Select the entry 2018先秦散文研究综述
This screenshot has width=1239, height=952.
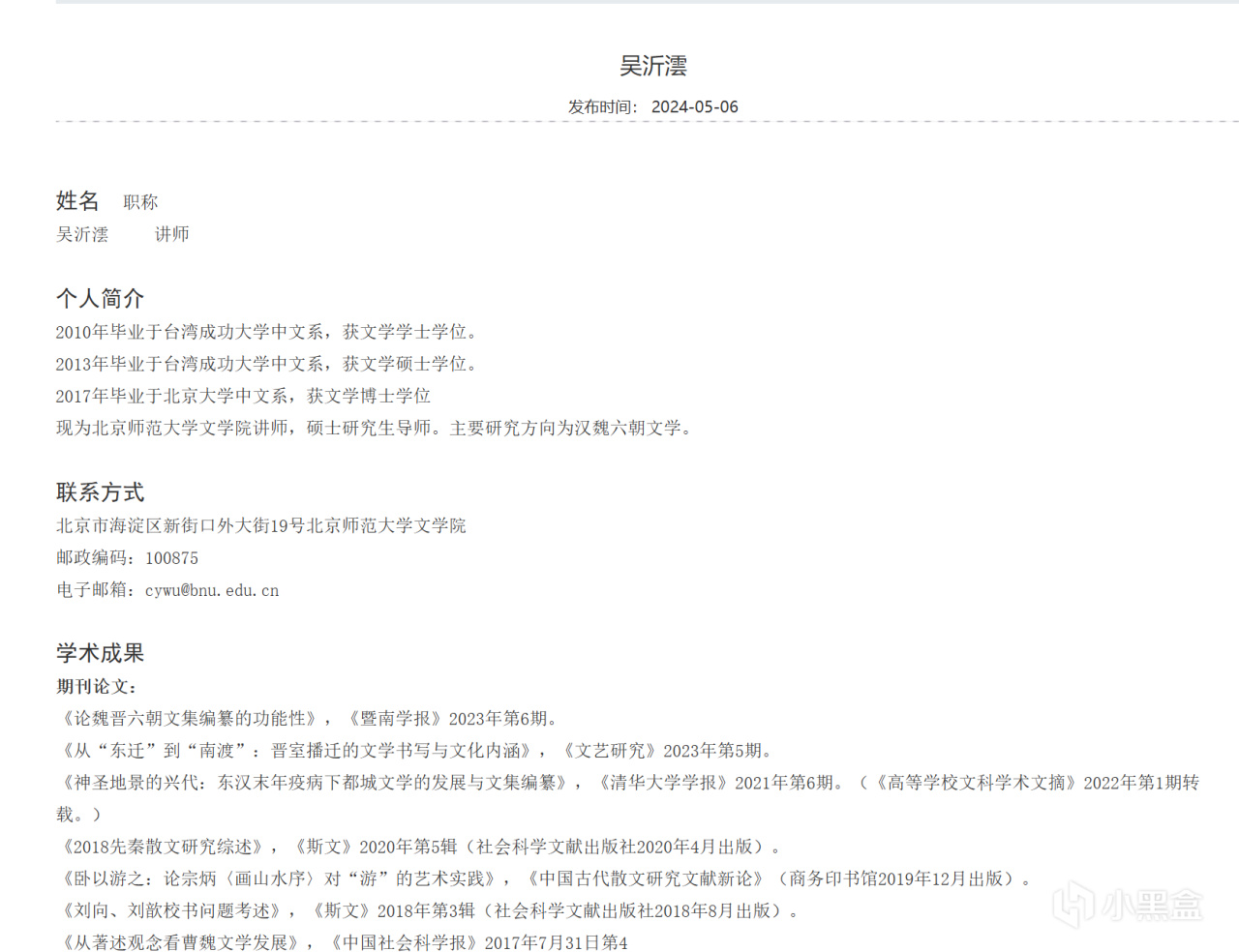(418, 847)
